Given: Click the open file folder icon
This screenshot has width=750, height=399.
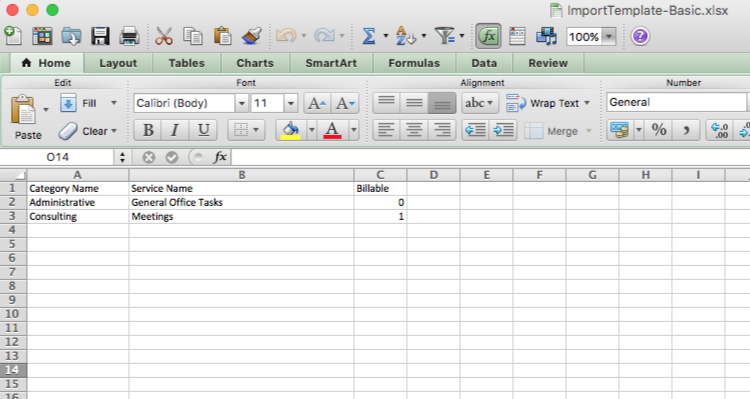Looking at the screenshot, I should pos(71,36).
